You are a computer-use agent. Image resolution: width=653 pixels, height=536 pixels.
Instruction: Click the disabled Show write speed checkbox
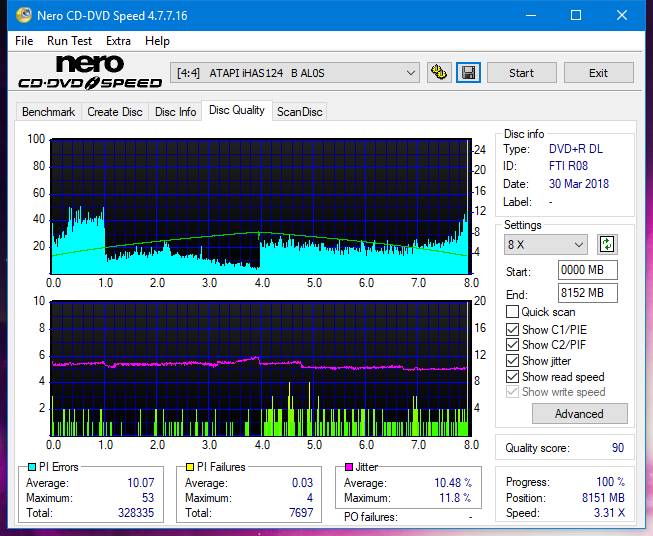click(512, 392)
